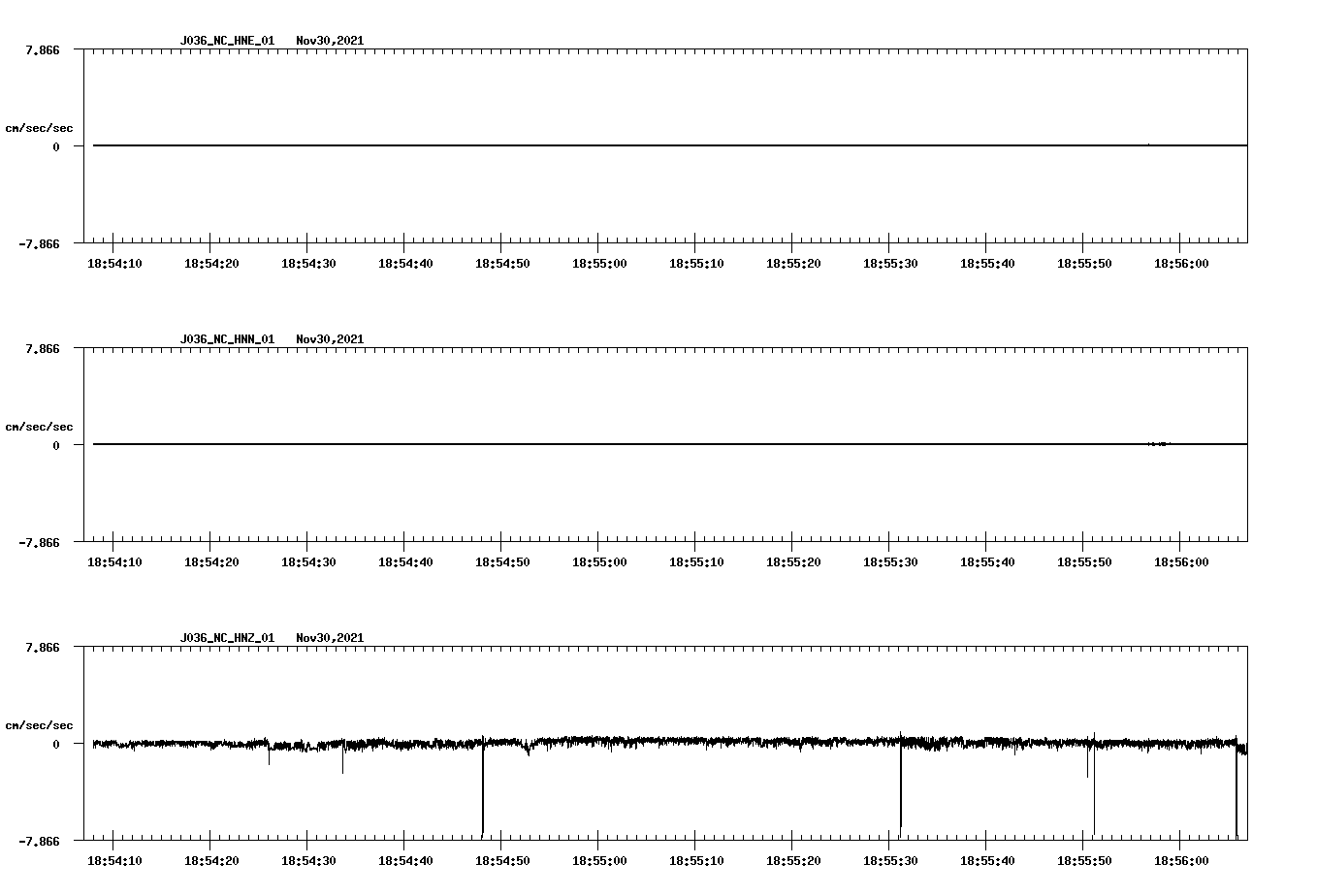The image size is (1317, 896).
Task: Click the Nov30,2021 date on the HNN plot
Action: coord(330,339)
